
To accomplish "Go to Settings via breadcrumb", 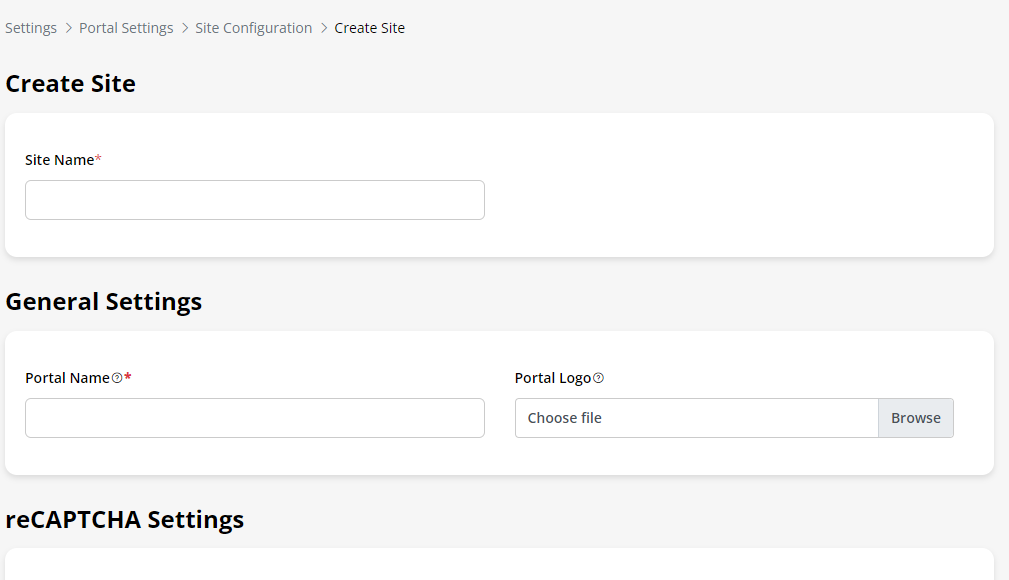I will pyautogui.click(x=31, y=28).
